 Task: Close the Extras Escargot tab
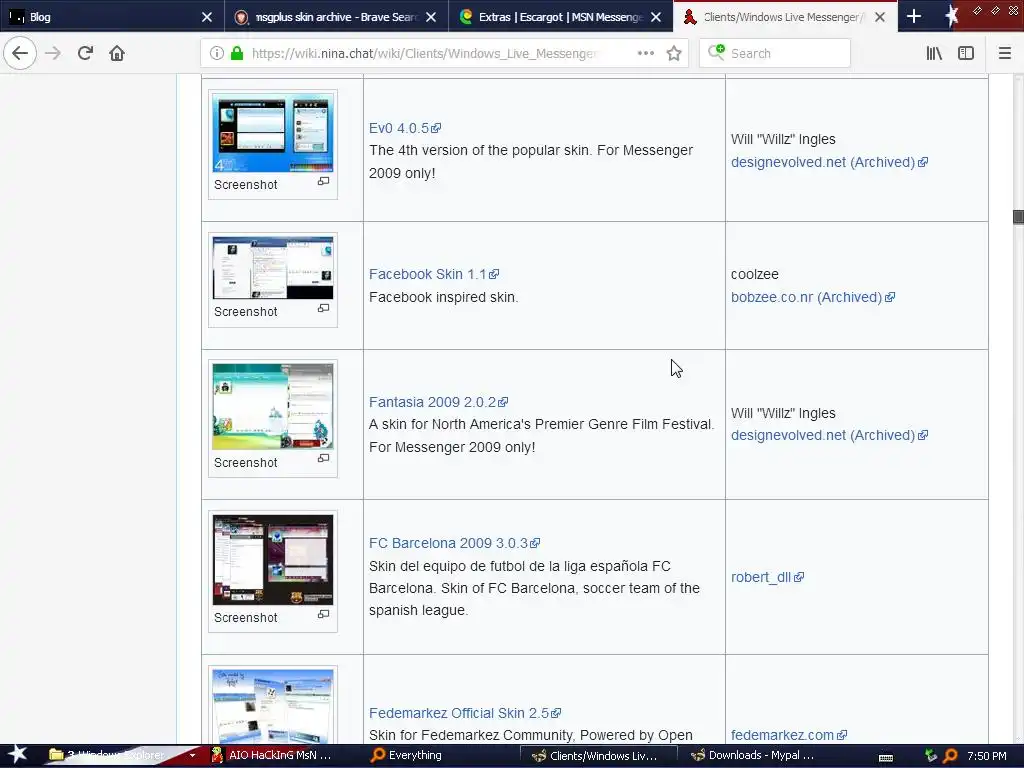[x=656, y=17]
